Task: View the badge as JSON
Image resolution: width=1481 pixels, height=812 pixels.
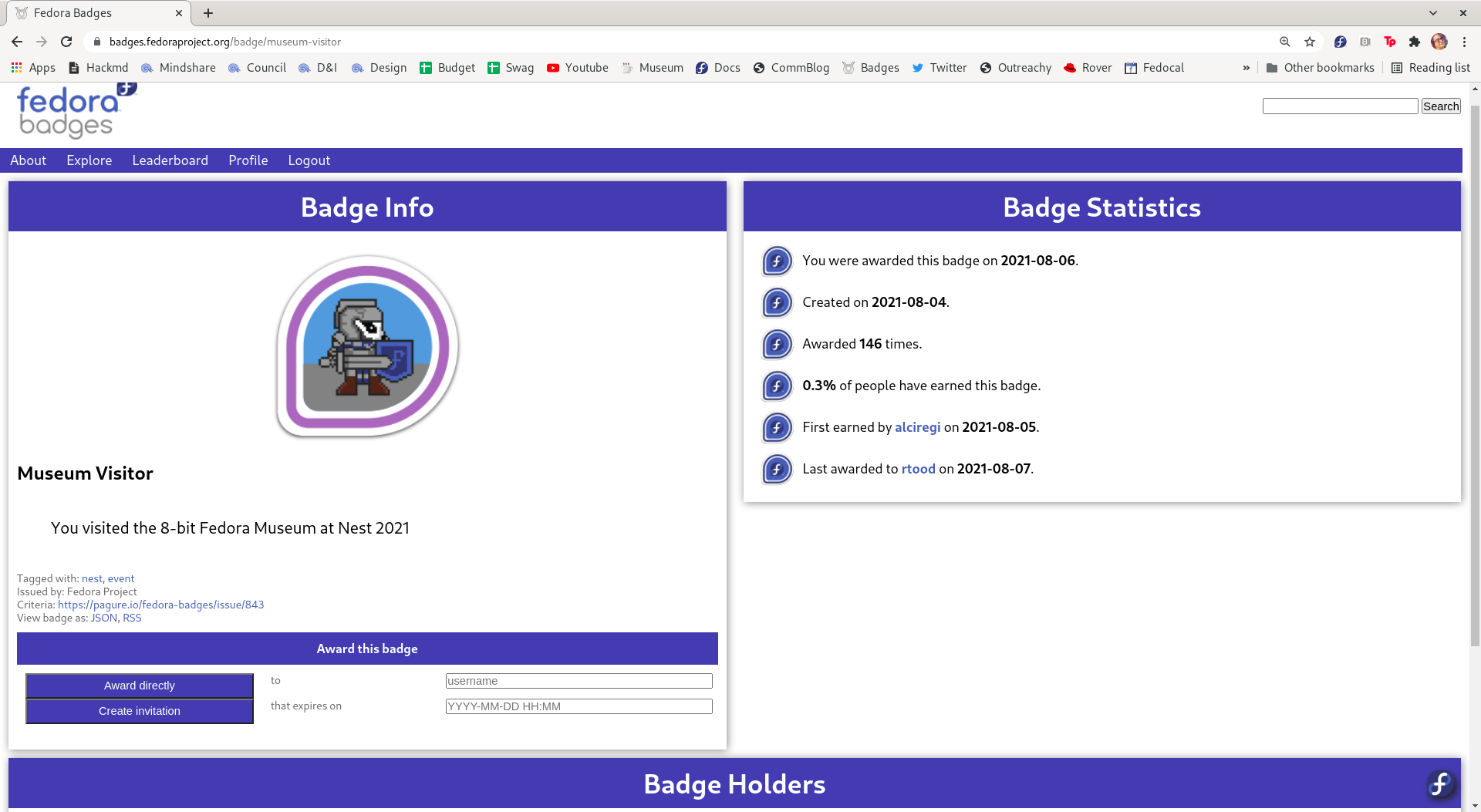Action: [x=104, y=618]
